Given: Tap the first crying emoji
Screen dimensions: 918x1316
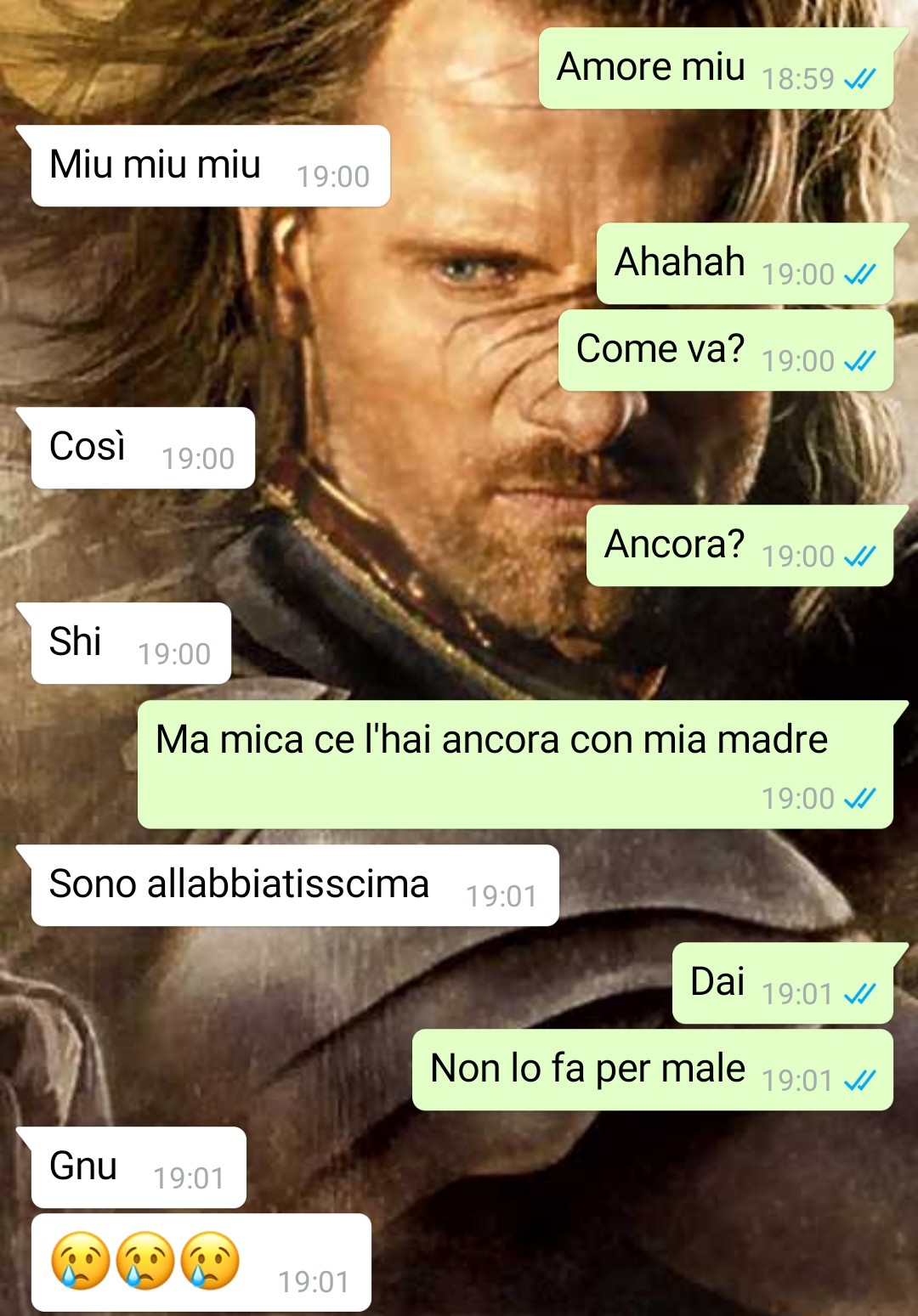Looking at the screenshot, I should [81, 1261].
